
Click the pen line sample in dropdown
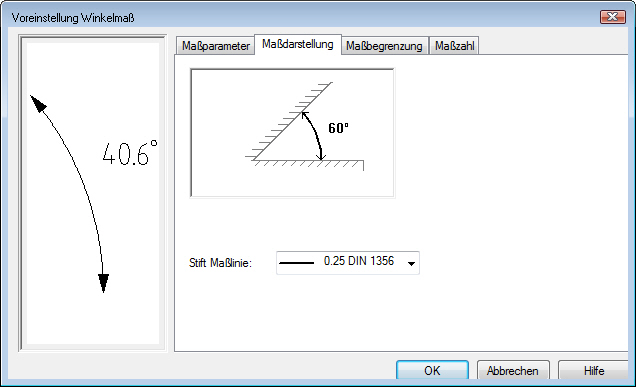tap(297, 263)
